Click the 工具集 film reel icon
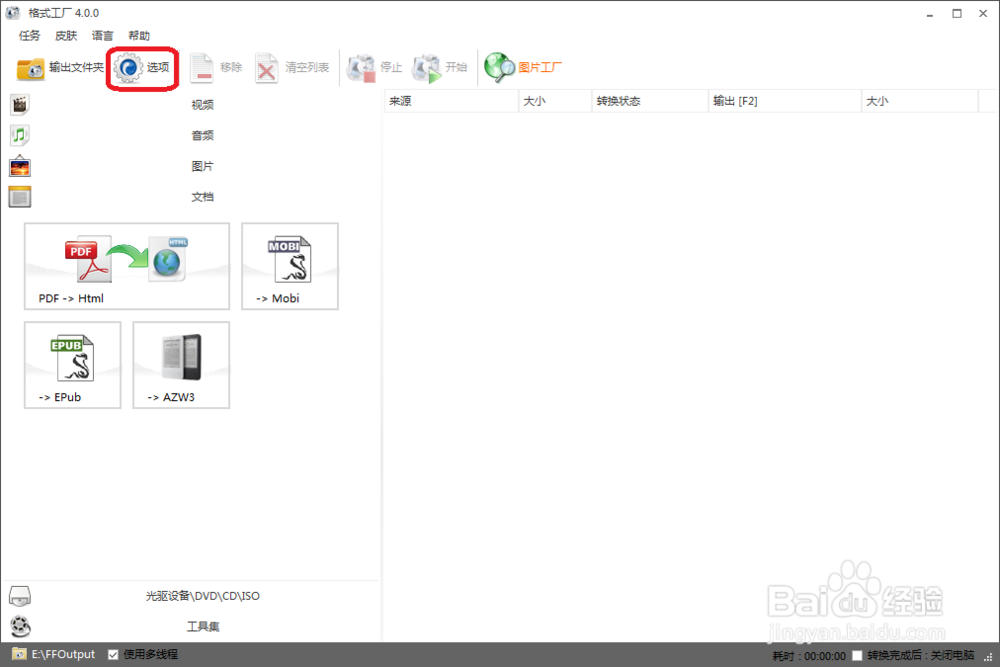Screen dimensions: 1000x667 [x=20, y=626]
